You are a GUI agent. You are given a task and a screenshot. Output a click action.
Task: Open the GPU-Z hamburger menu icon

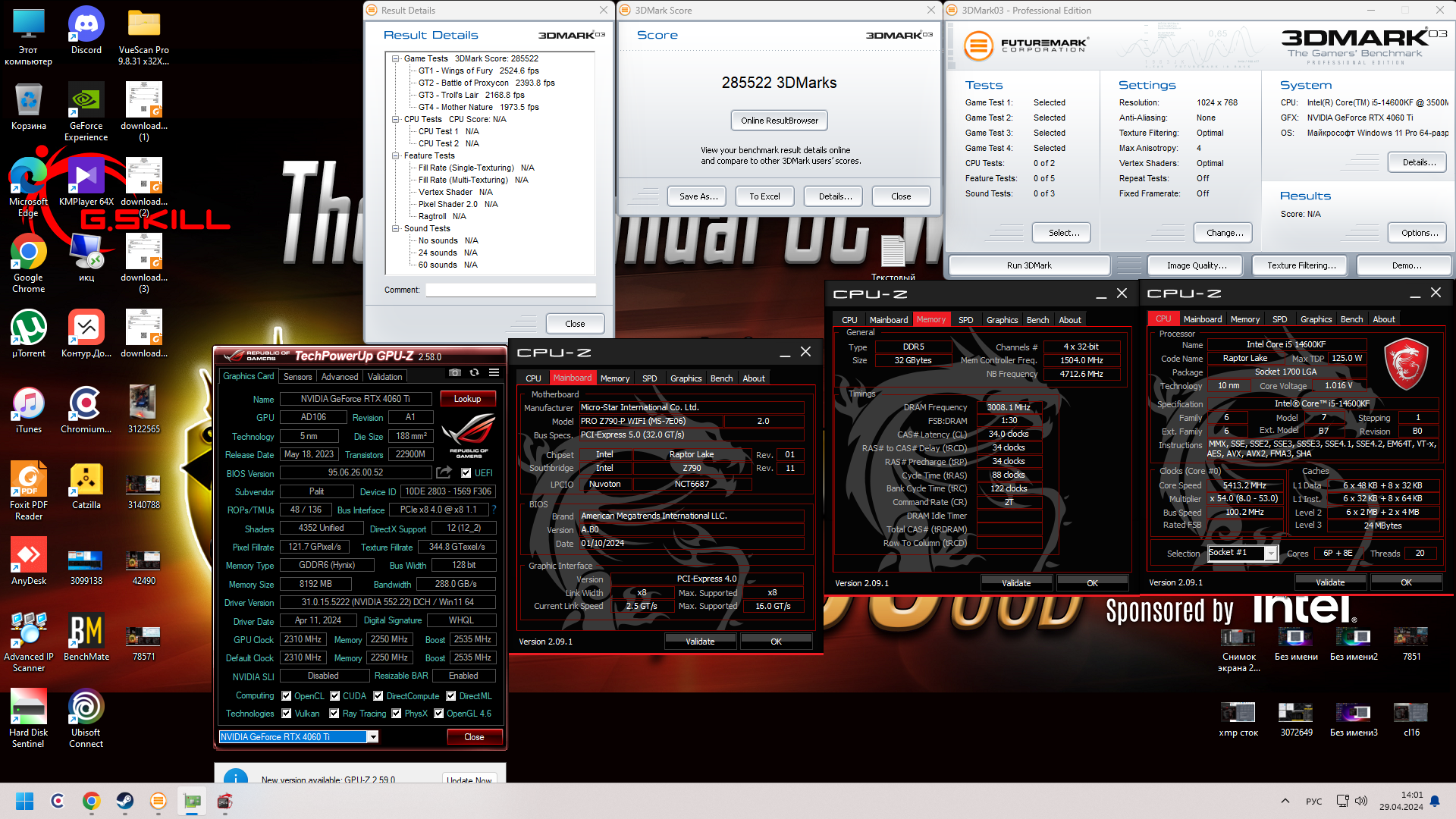[x=494, y=373]
